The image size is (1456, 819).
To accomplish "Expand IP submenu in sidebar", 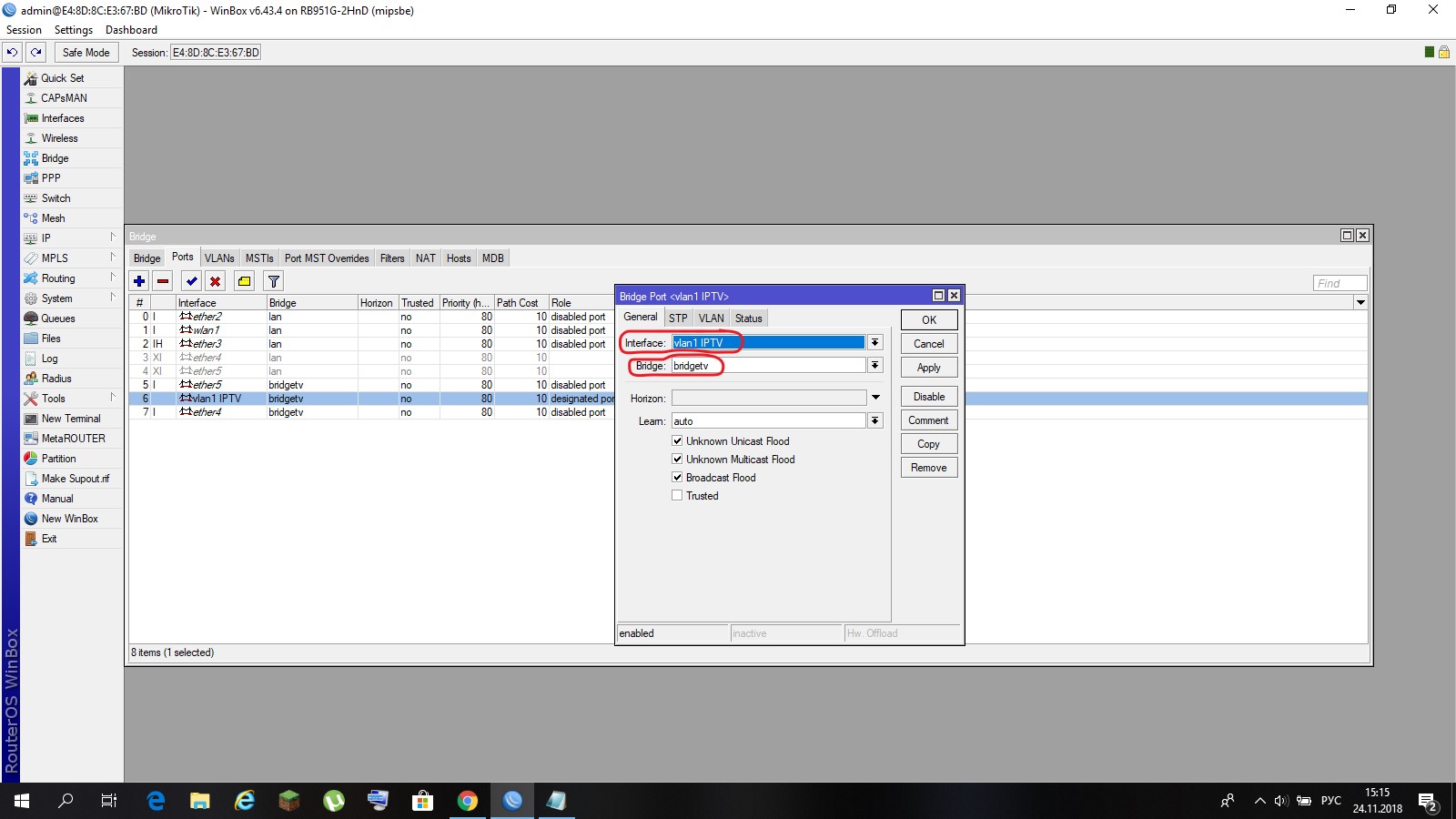I will [113, 238].
